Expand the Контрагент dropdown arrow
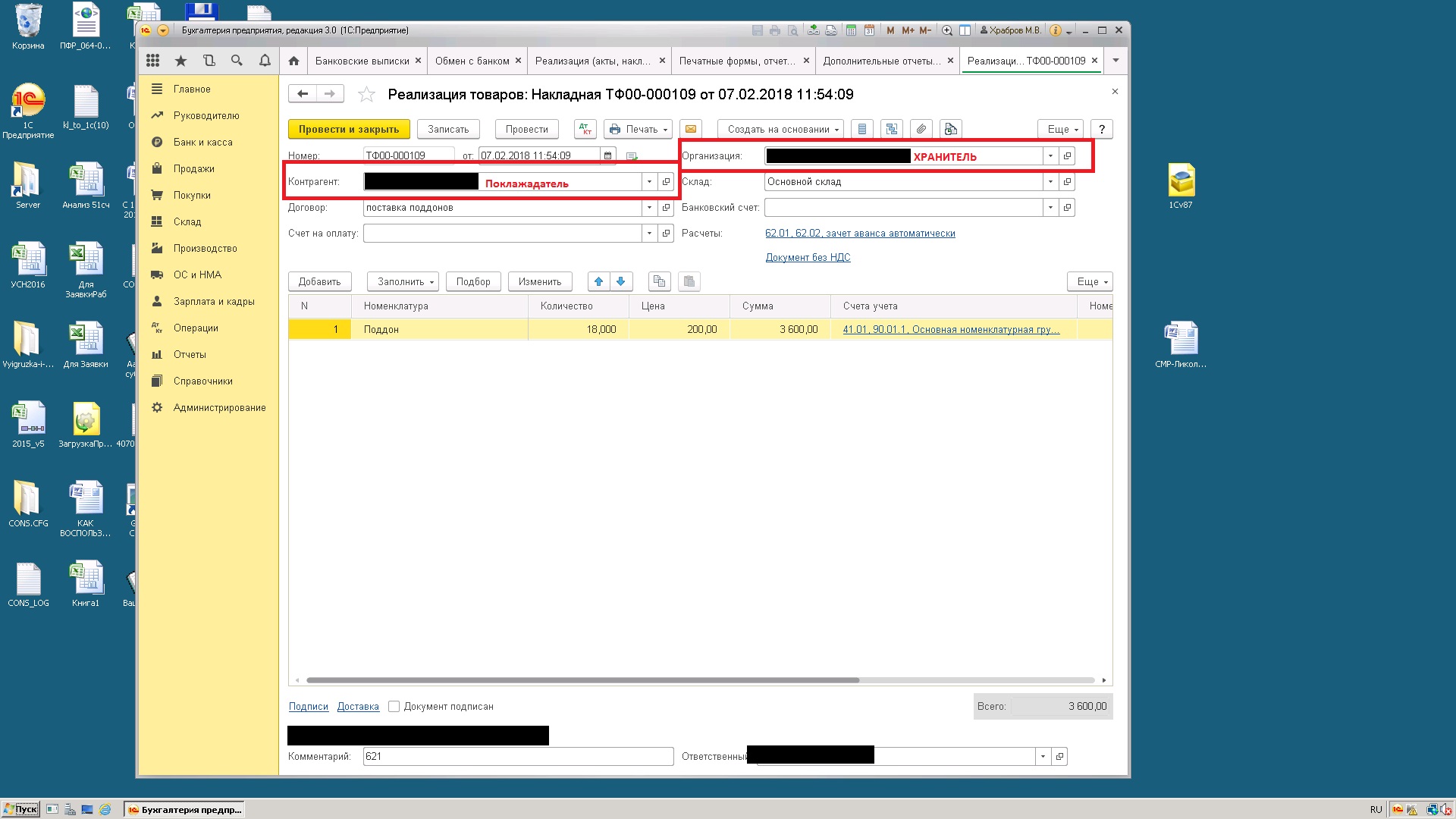 tap(649, 182)
